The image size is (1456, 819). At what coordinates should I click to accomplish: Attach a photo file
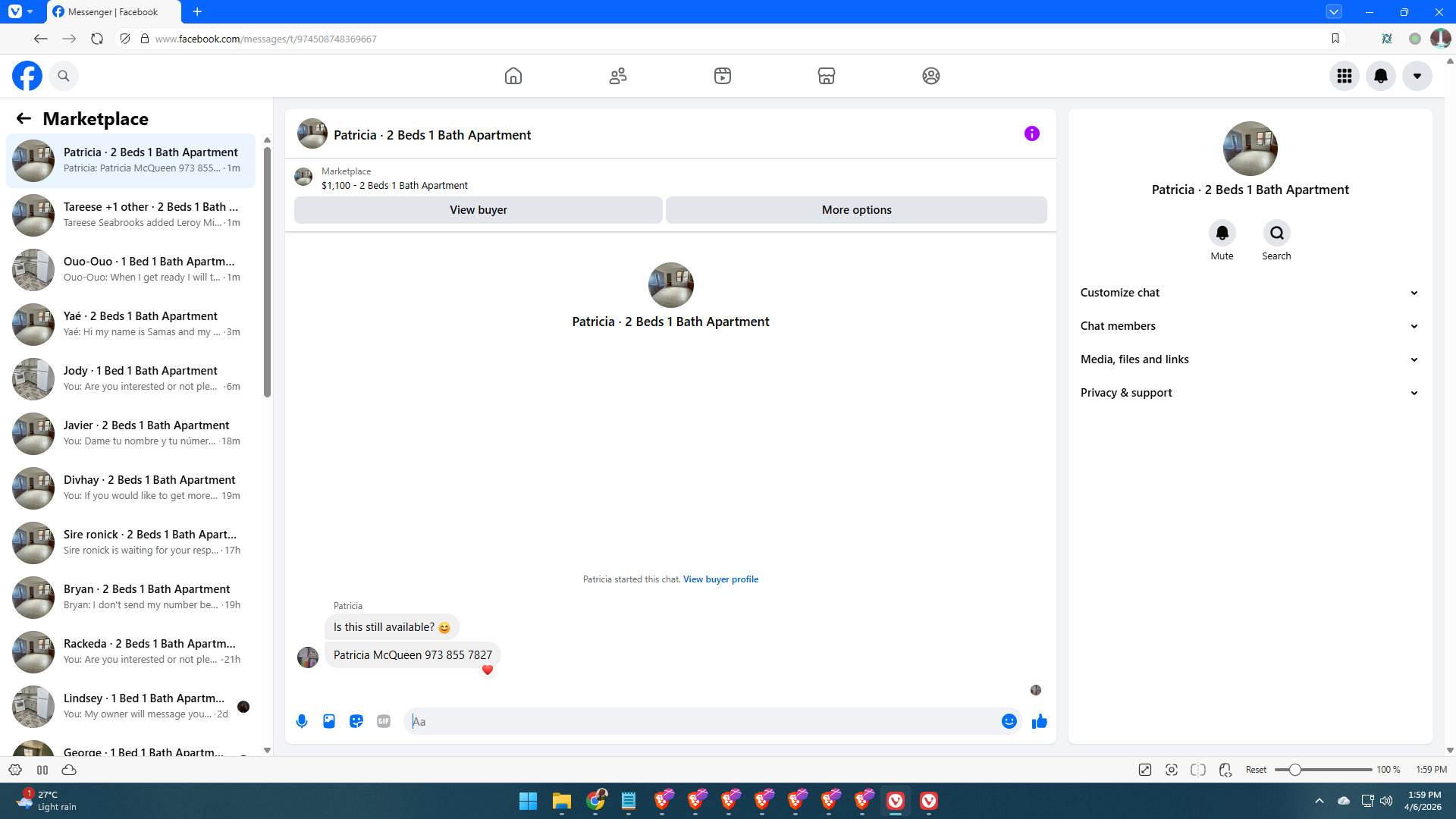[x=329, y=721]
